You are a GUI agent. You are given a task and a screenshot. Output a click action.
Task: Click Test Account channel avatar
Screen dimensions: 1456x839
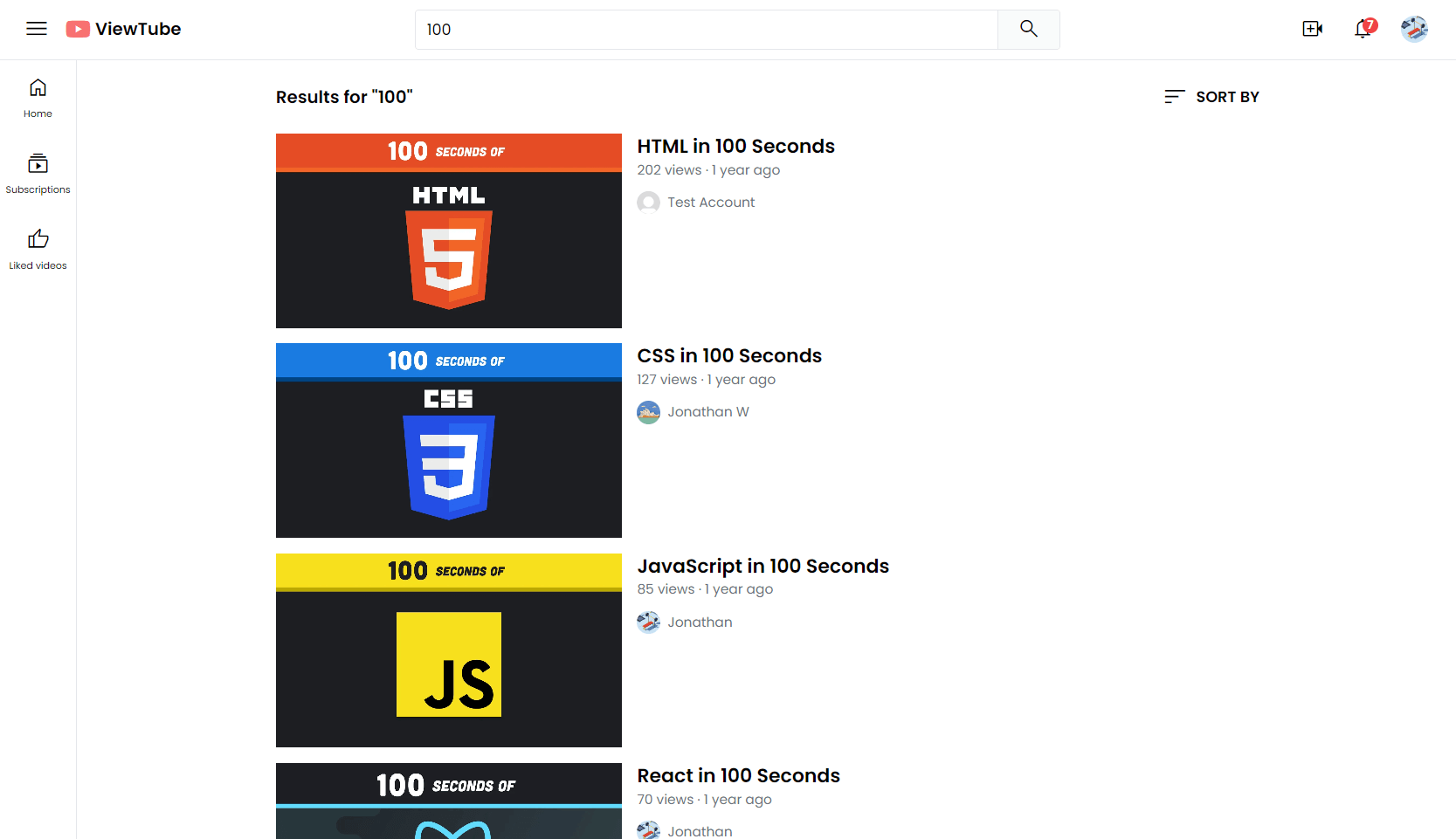(648, 203)
